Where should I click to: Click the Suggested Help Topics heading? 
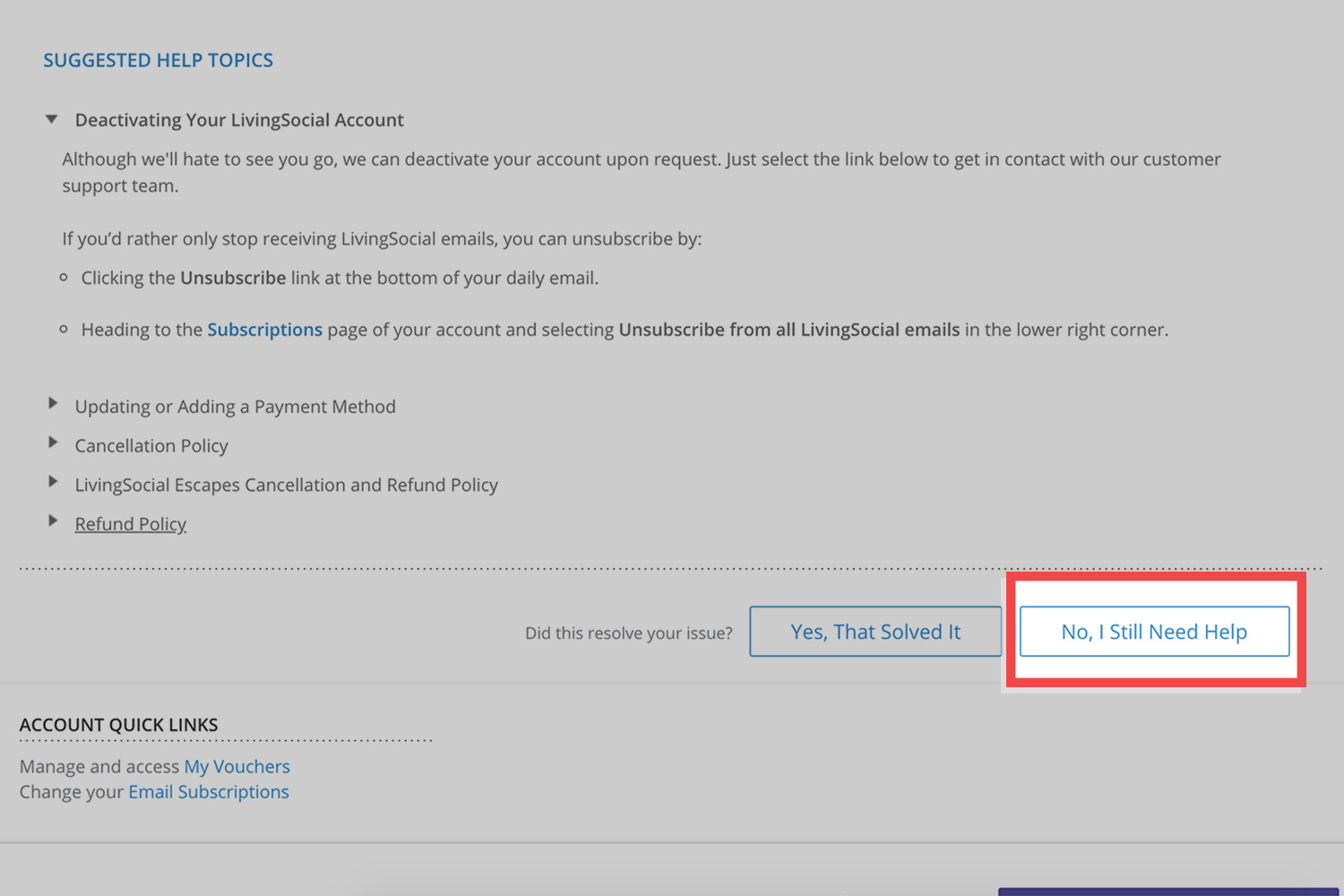159,60
